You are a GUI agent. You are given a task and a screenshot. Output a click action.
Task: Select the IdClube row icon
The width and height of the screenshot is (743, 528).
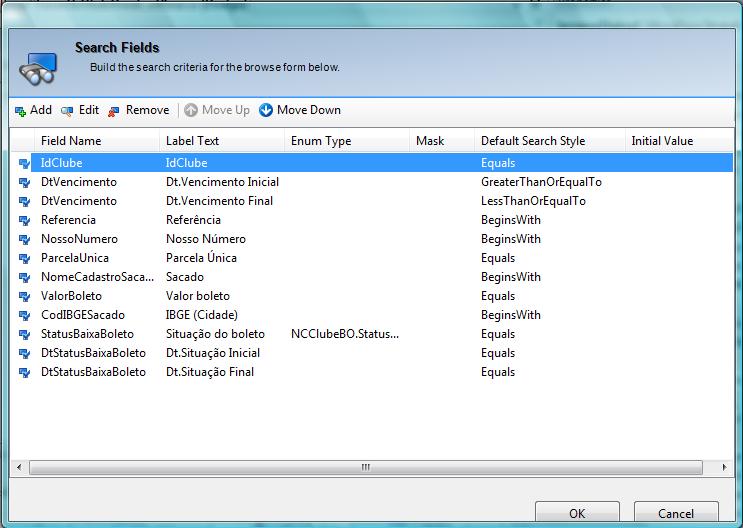[x=24, y=163]
